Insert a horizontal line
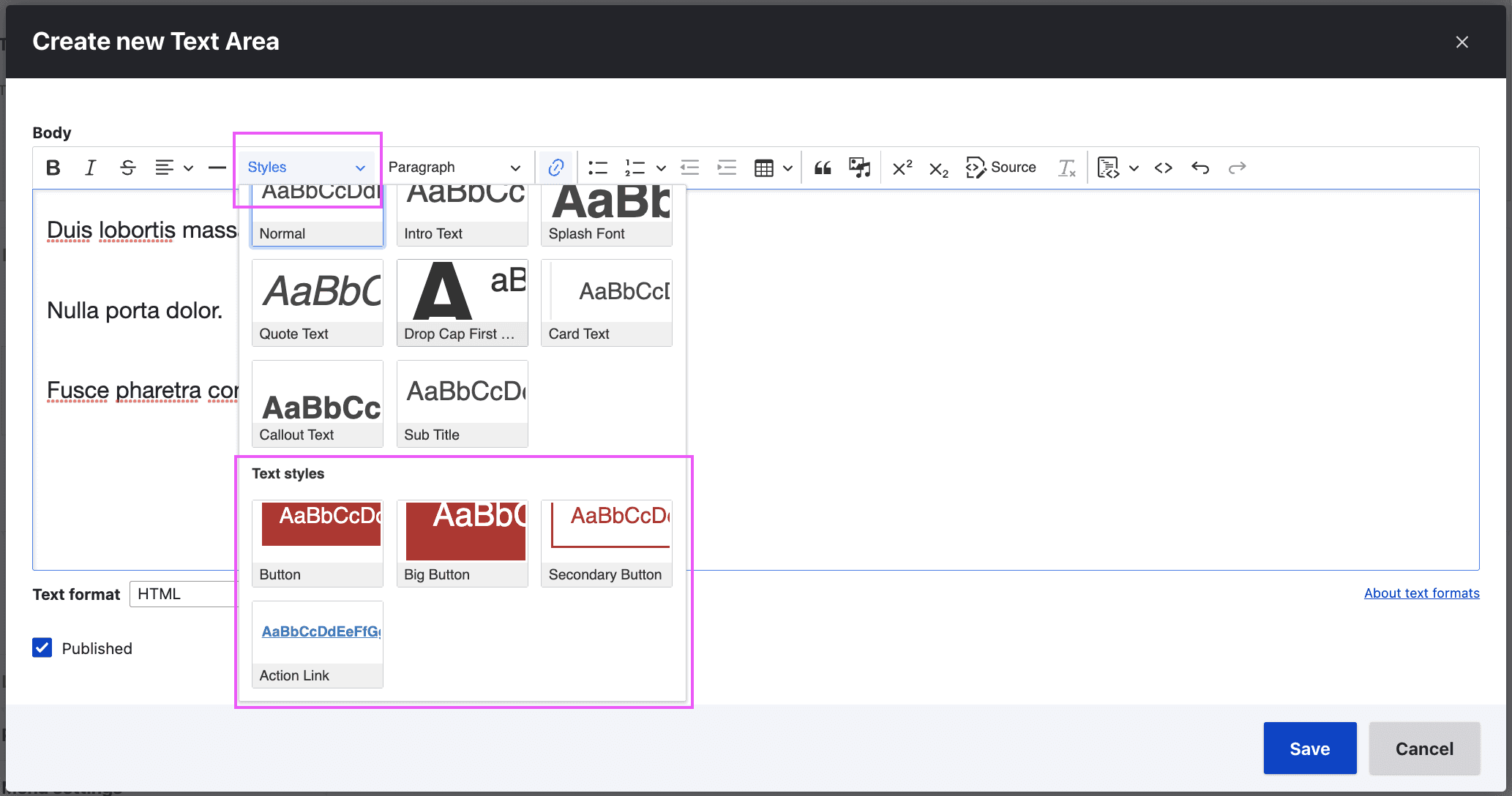This screenshot has width=1512, height=796. [x=217, y=168]
